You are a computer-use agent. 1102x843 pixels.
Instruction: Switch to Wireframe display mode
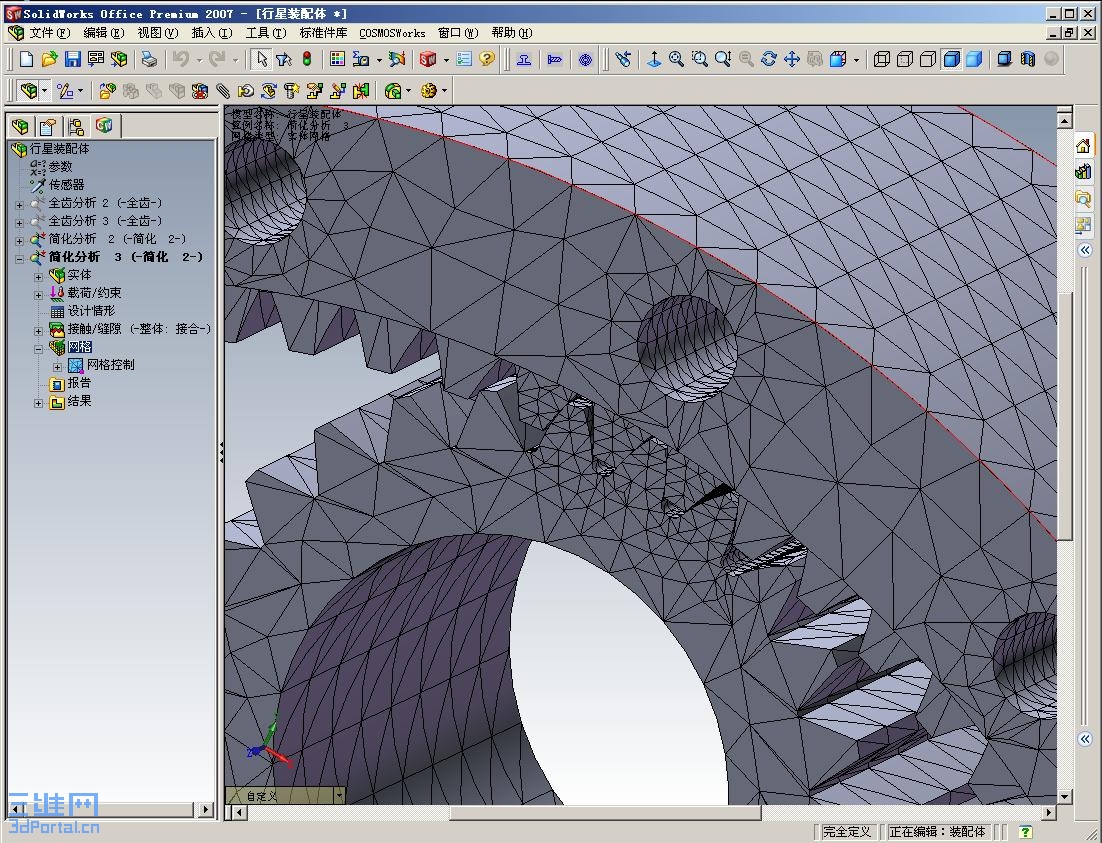[882, 60]
